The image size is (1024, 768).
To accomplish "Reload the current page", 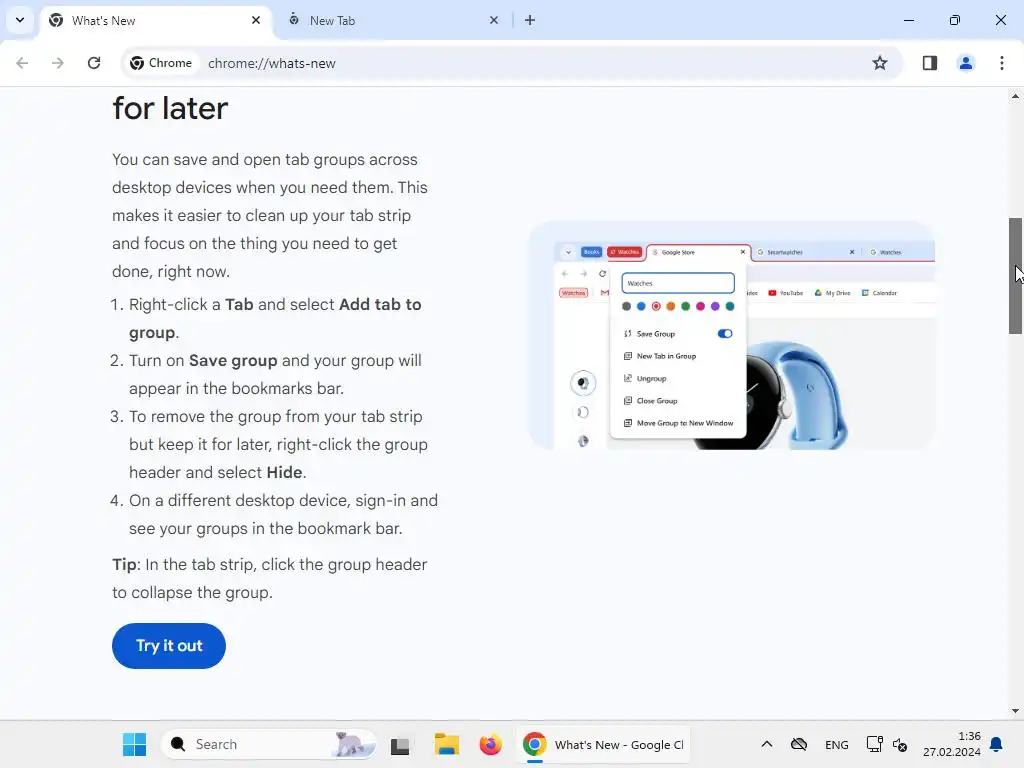I will (x=94, y=63).
